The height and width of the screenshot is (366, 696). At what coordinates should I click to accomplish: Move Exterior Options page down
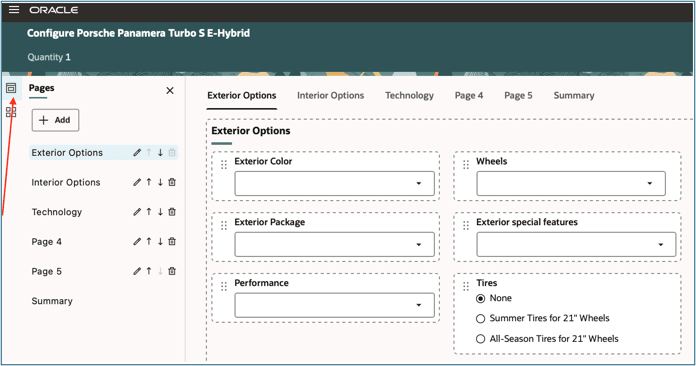click(160, 153)
